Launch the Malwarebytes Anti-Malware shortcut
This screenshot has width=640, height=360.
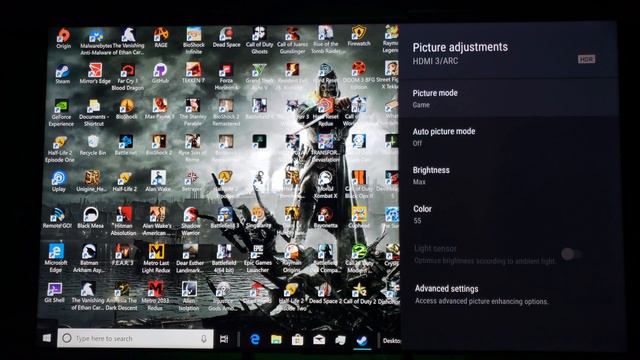(x=96, y=42)
